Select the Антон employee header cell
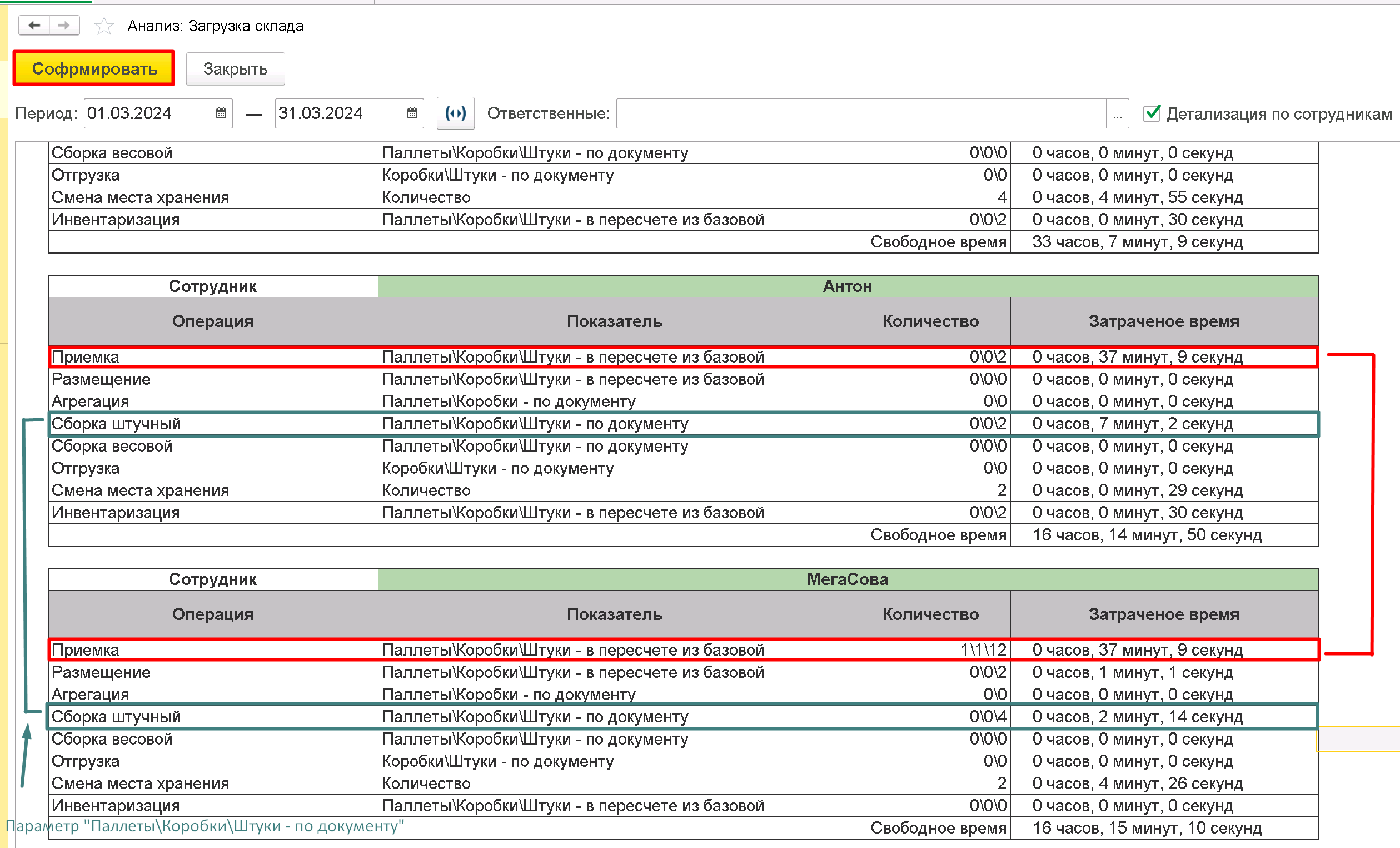The width and height of the screenshot is (1400, 848). 847,286
